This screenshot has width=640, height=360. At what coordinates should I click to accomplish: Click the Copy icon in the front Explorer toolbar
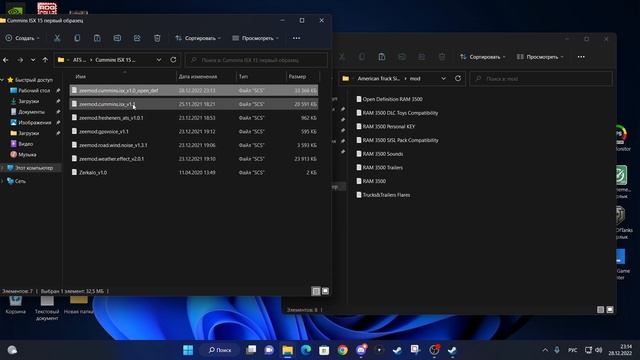[77, 38]
